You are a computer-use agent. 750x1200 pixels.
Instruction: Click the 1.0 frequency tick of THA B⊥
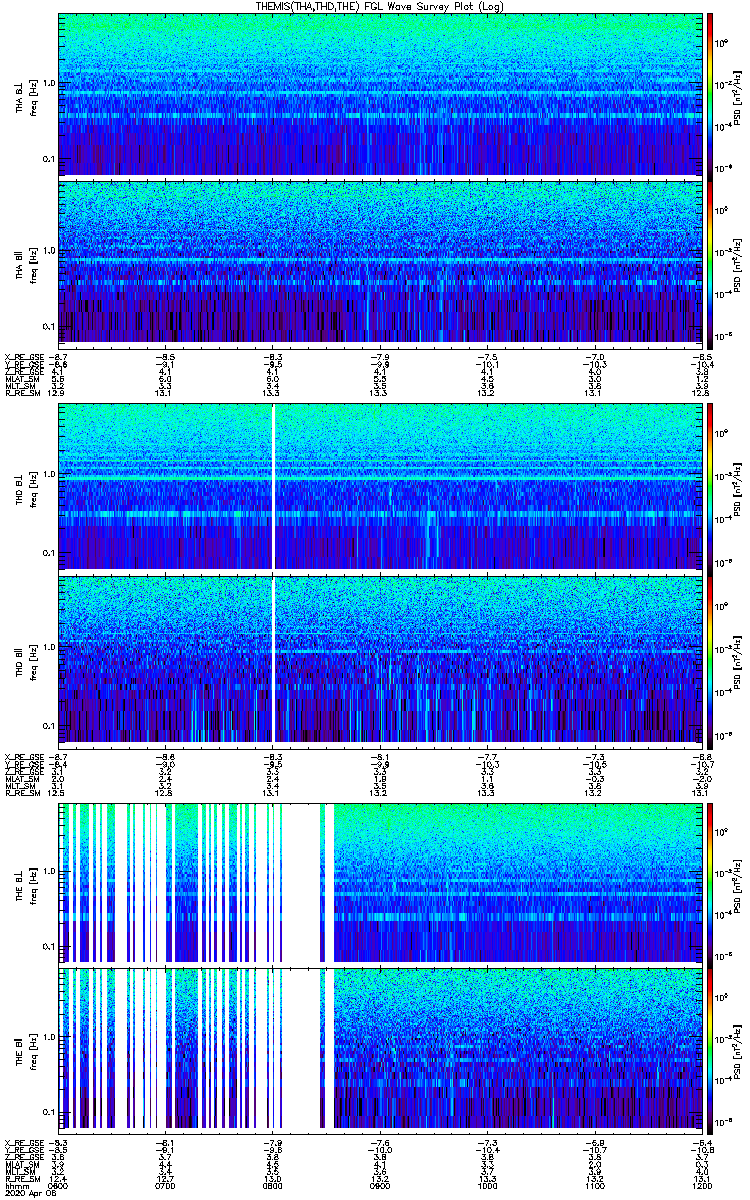[50, 82]
